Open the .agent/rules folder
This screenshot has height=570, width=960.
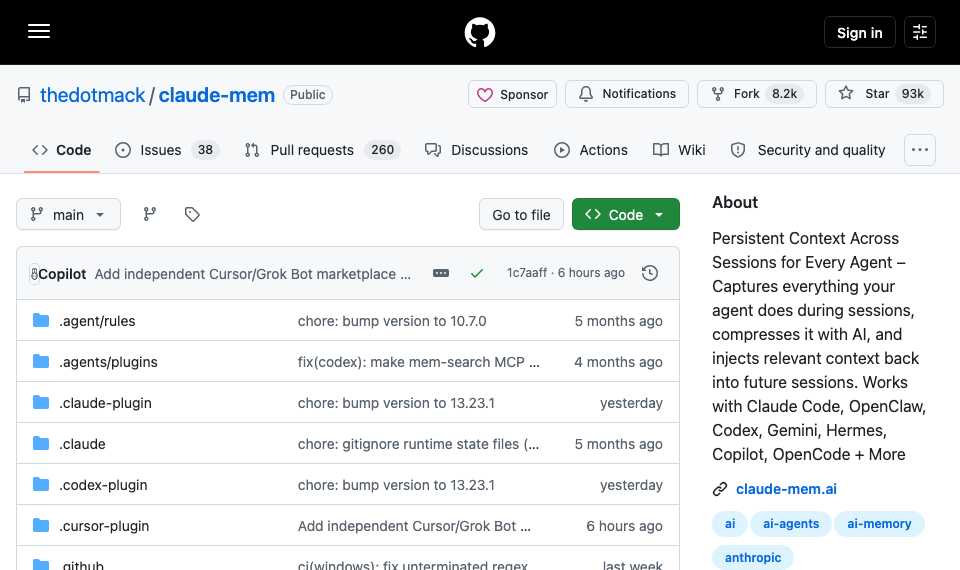tap(97, 321)
